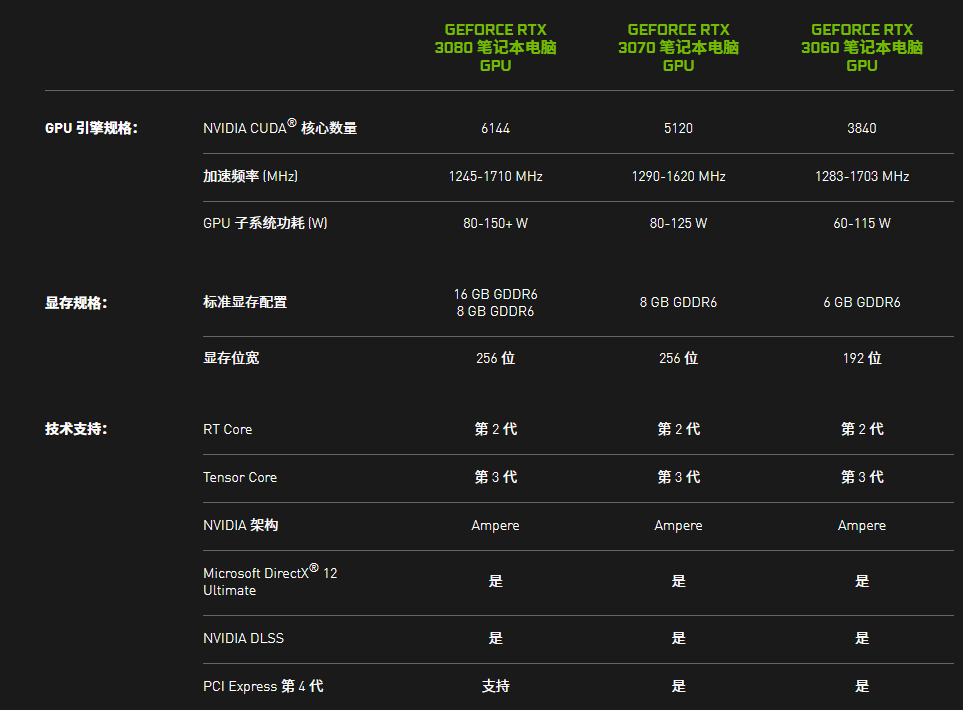The image size is (963, 710).
Task: Click DirectX 12 Ultimate 是 for RTX 3060
Action: point(862,581)
